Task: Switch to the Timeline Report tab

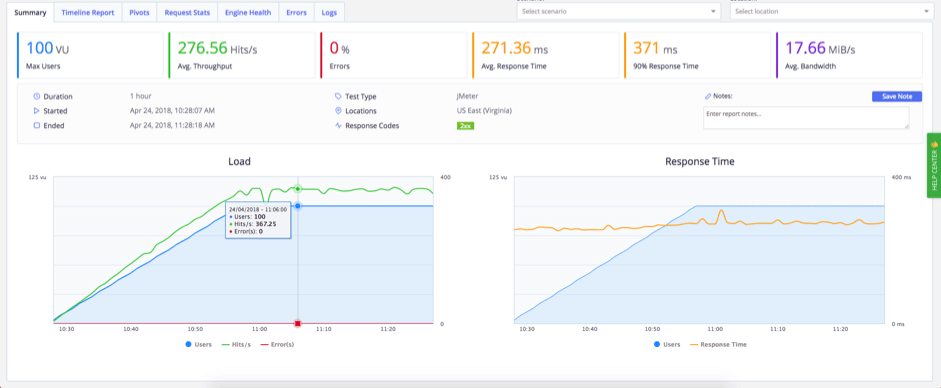Action: tap(88, 12)
